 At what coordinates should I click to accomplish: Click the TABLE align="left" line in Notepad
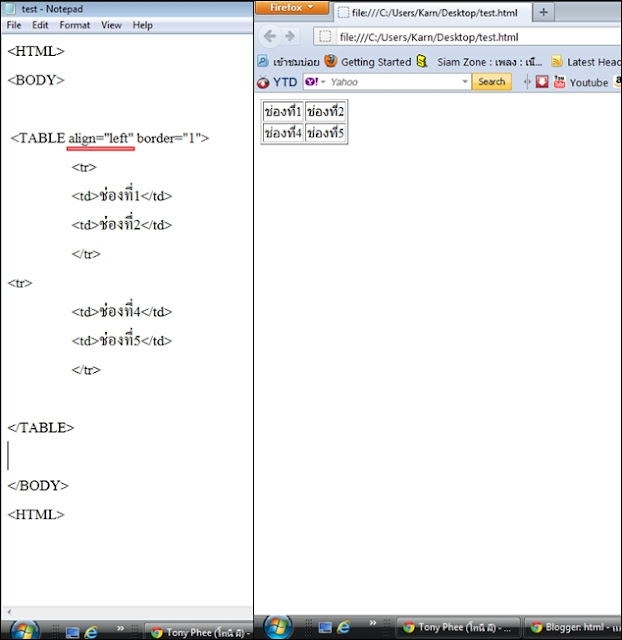(x=109, y=138)
